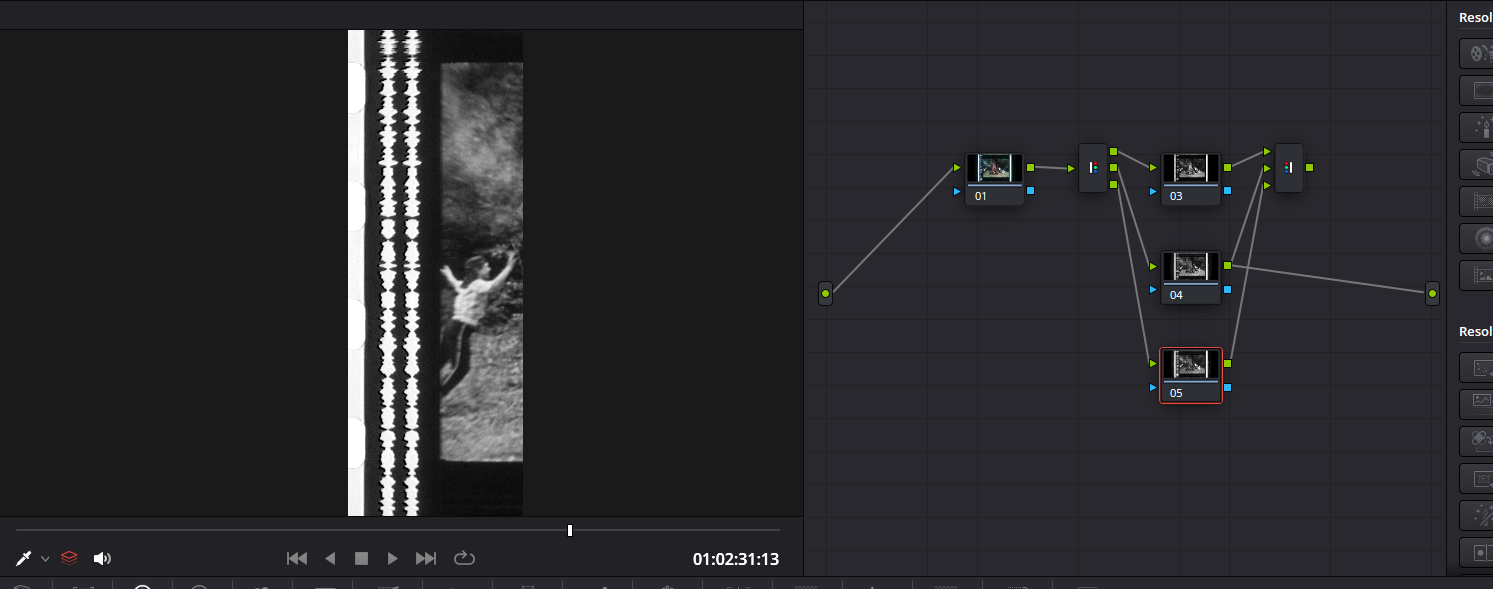Viewport: 1493px width, 589px height.
Task: Select the Splitter node after node 01
Action: point(1093,168)
